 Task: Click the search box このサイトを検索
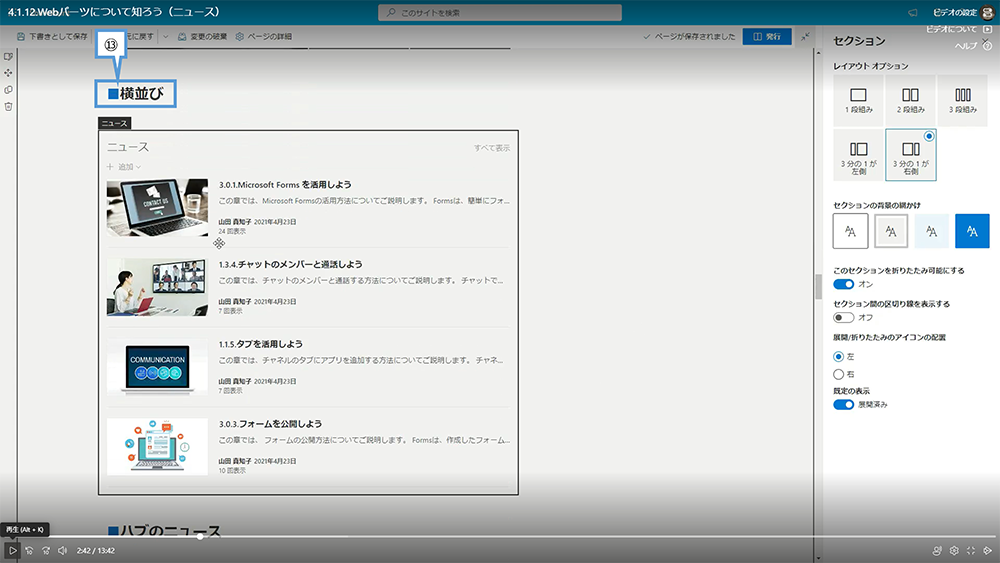pos(500,13)
